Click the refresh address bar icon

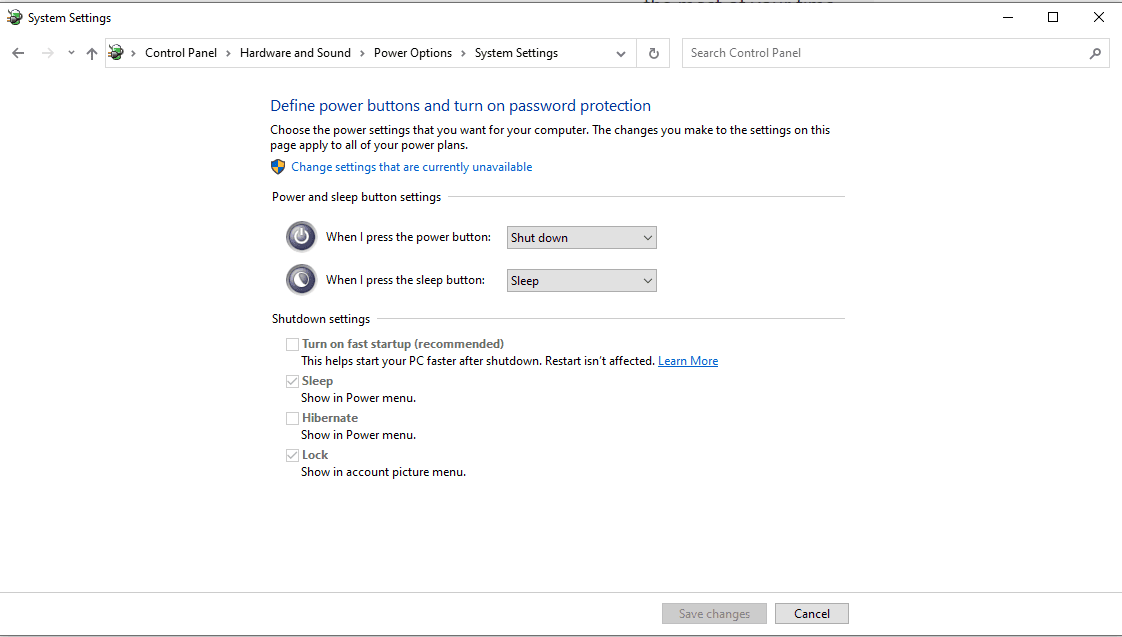click(x=654, y=53)
